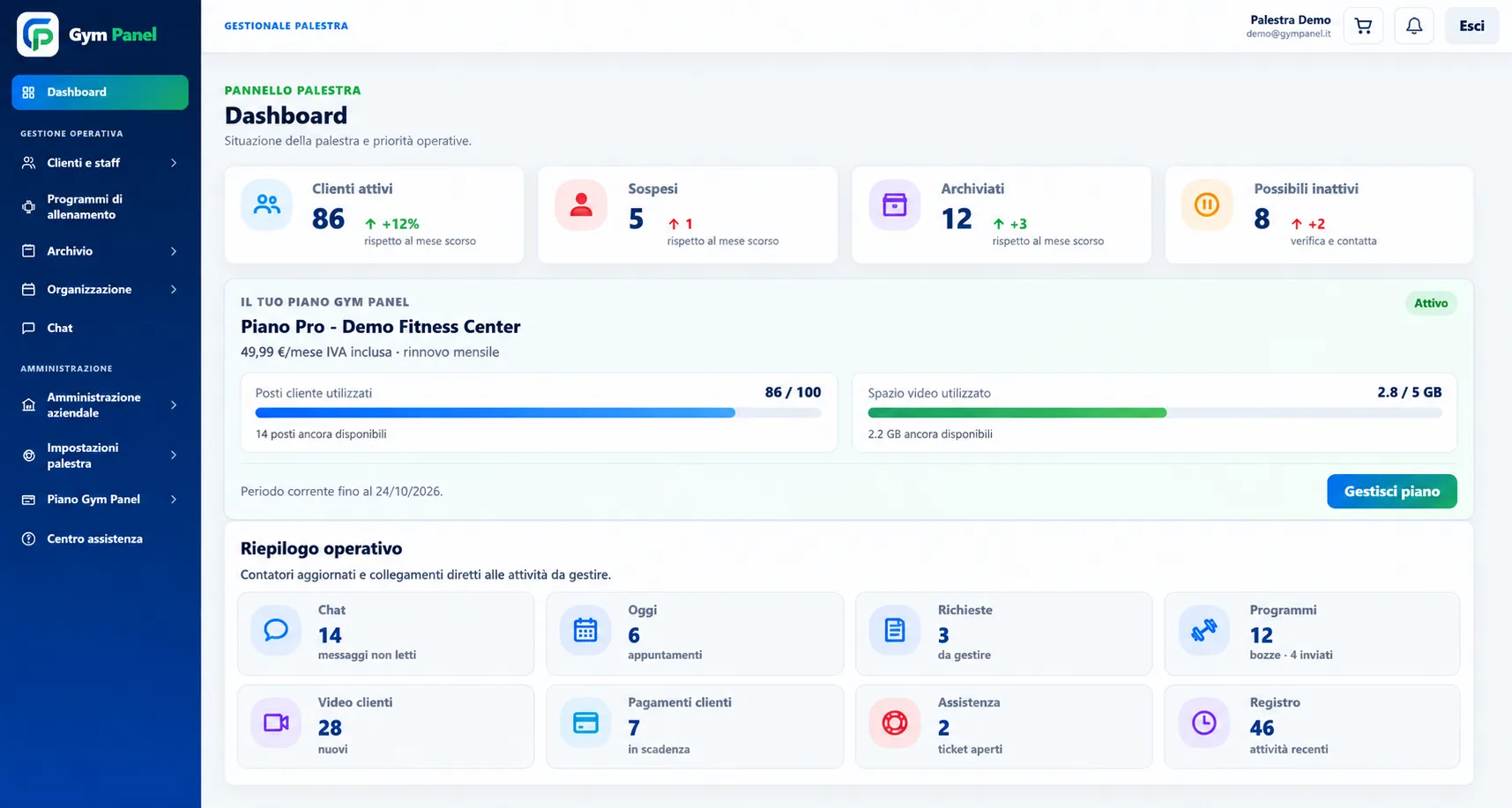Open the Chat unread messages icon
Image resolution: width=1512 pixels, height=808 pixels.
point(276,630)
